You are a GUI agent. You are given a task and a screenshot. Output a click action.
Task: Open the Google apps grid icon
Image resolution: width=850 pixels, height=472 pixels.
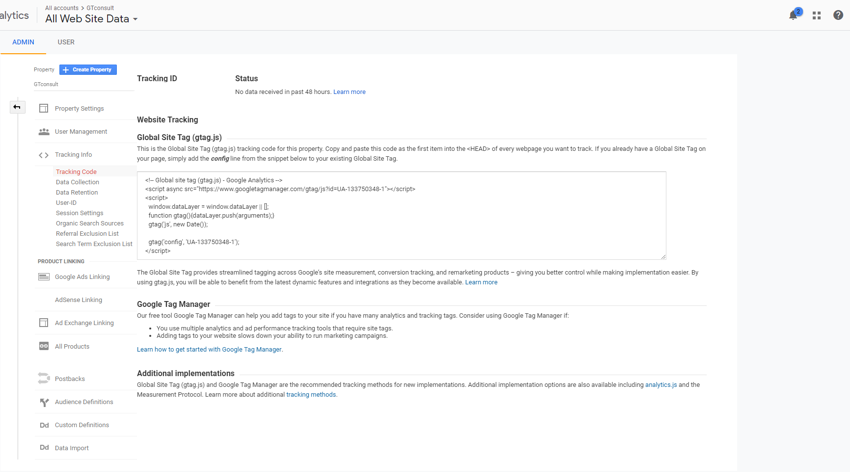pyautogui.click(x=816, y=16)
